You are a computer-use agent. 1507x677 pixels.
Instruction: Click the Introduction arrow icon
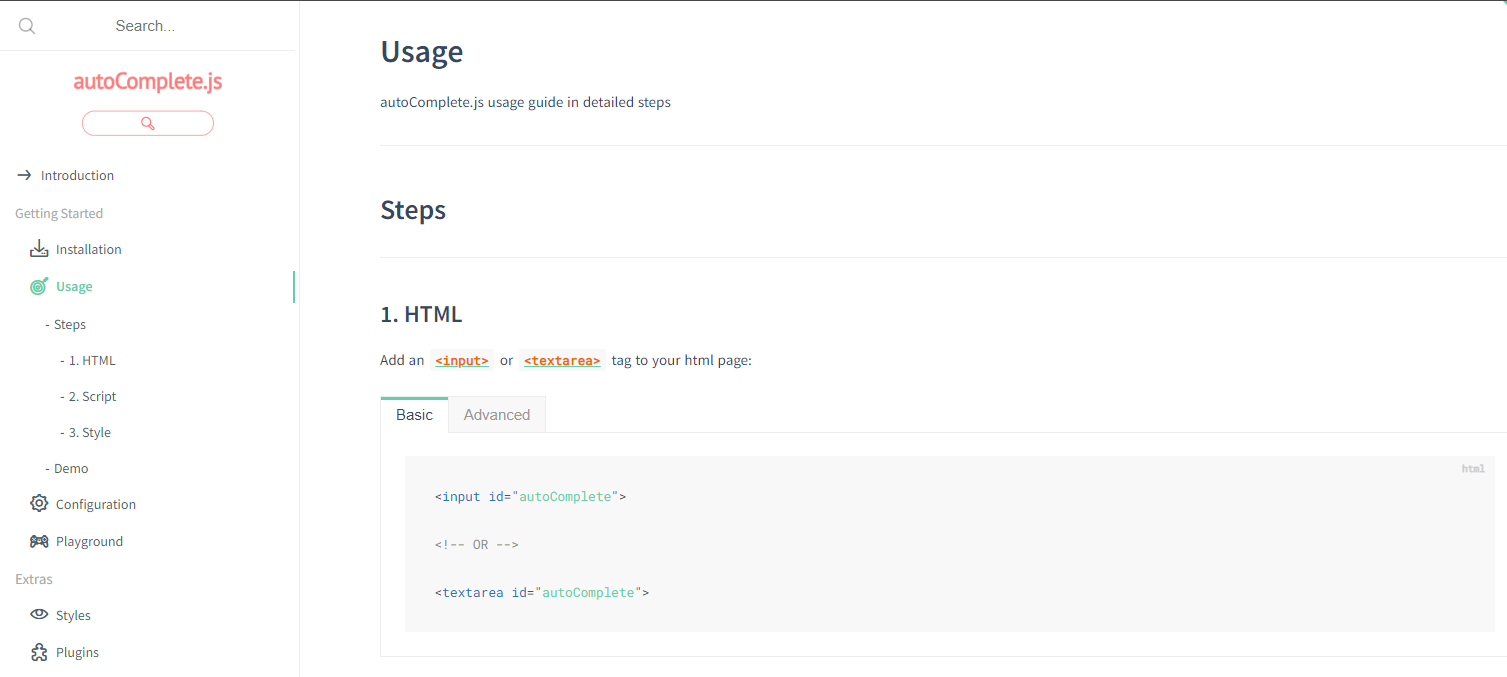[x=25, y=175]
